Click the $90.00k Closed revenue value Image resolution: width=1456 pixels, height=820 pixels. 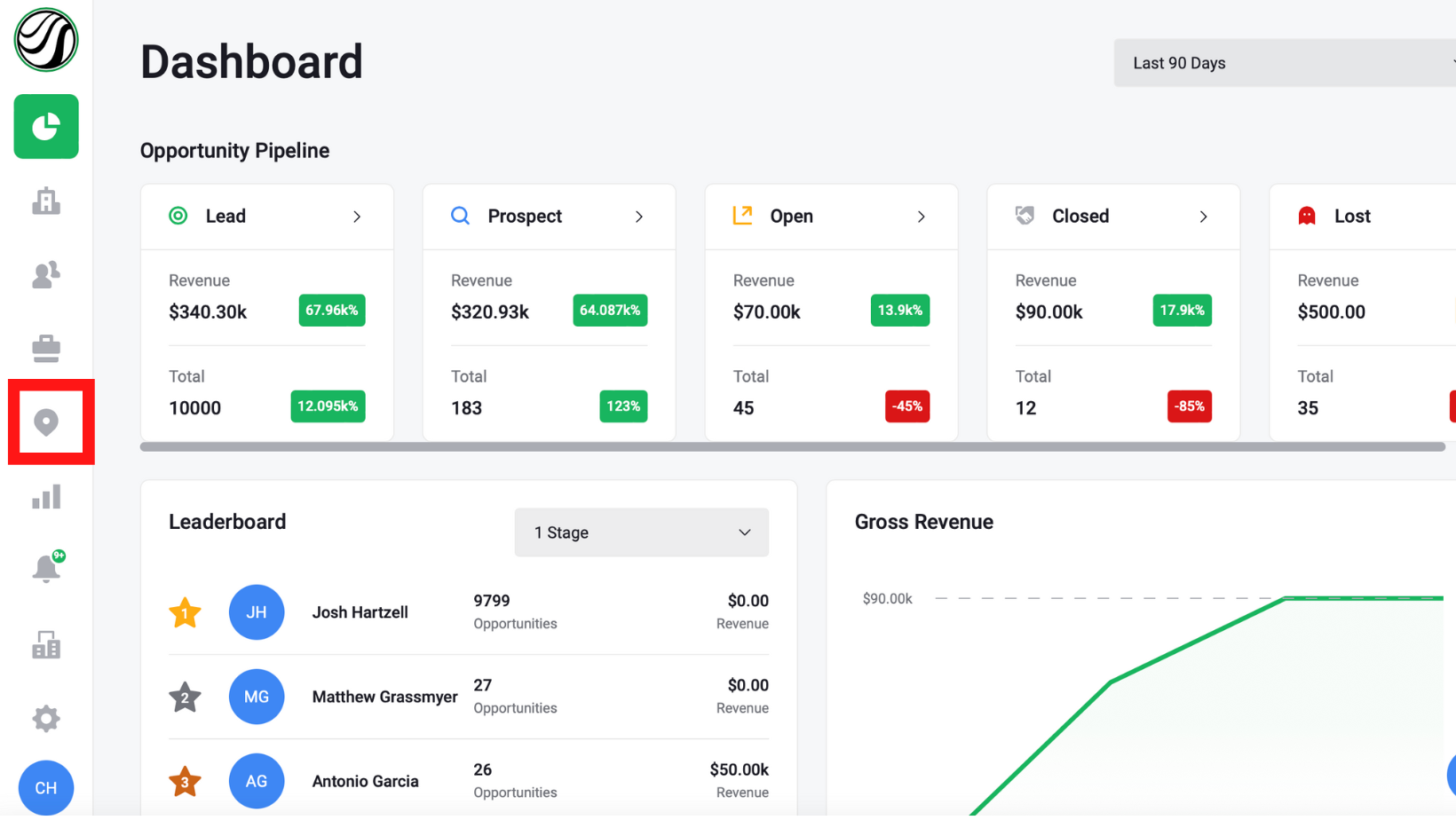[1049, 312]
